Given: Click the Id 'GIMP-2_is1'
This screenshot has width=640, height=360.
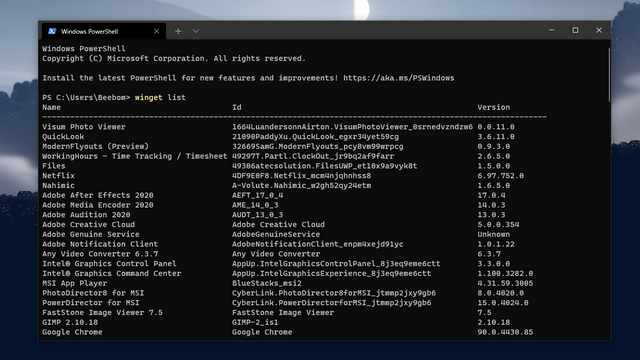Looking at the screenshot, I should pos(255,323).
